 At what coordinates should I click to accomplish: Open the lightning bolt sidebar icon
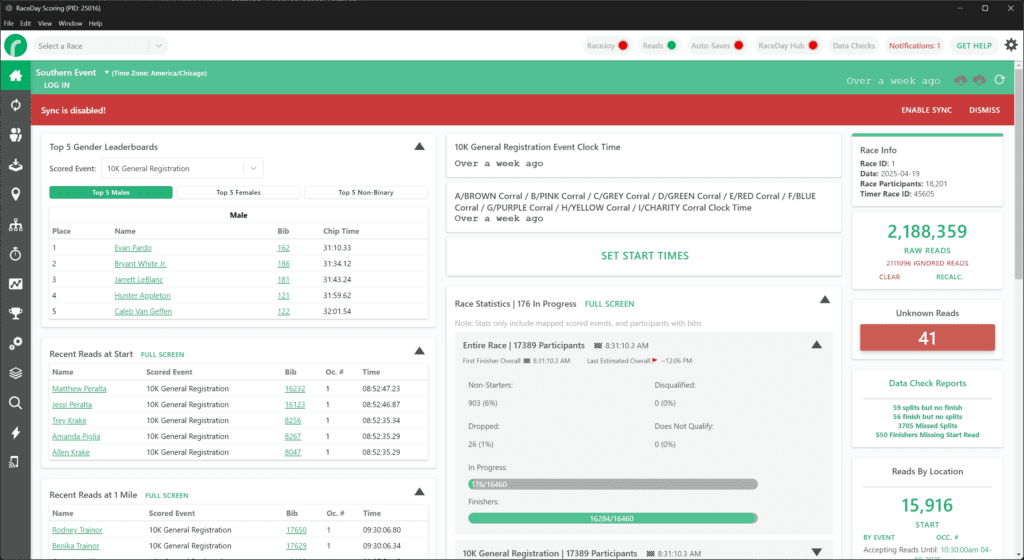(x=15, y=433)
